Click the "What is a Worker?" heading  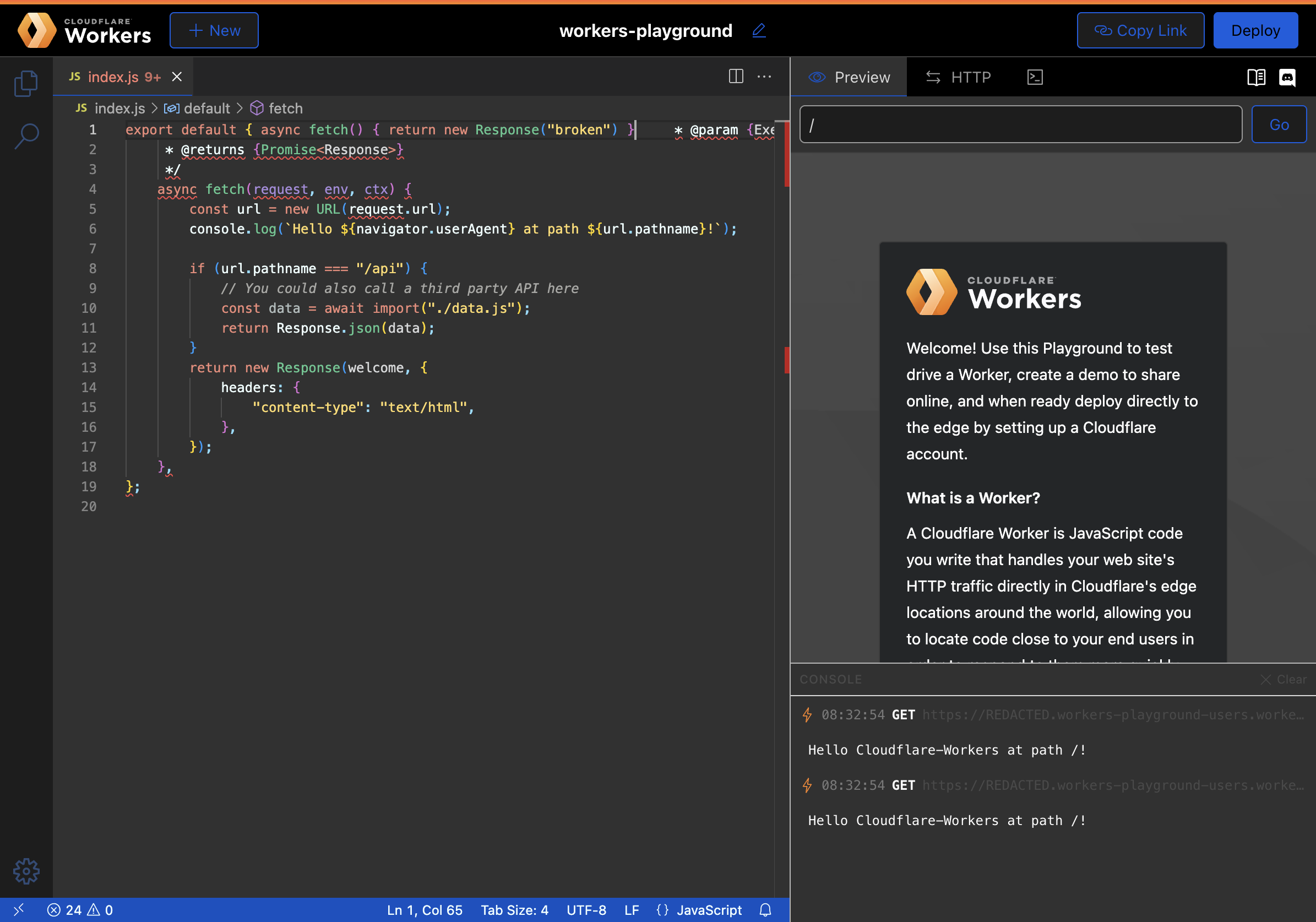(x=972, y=498)
